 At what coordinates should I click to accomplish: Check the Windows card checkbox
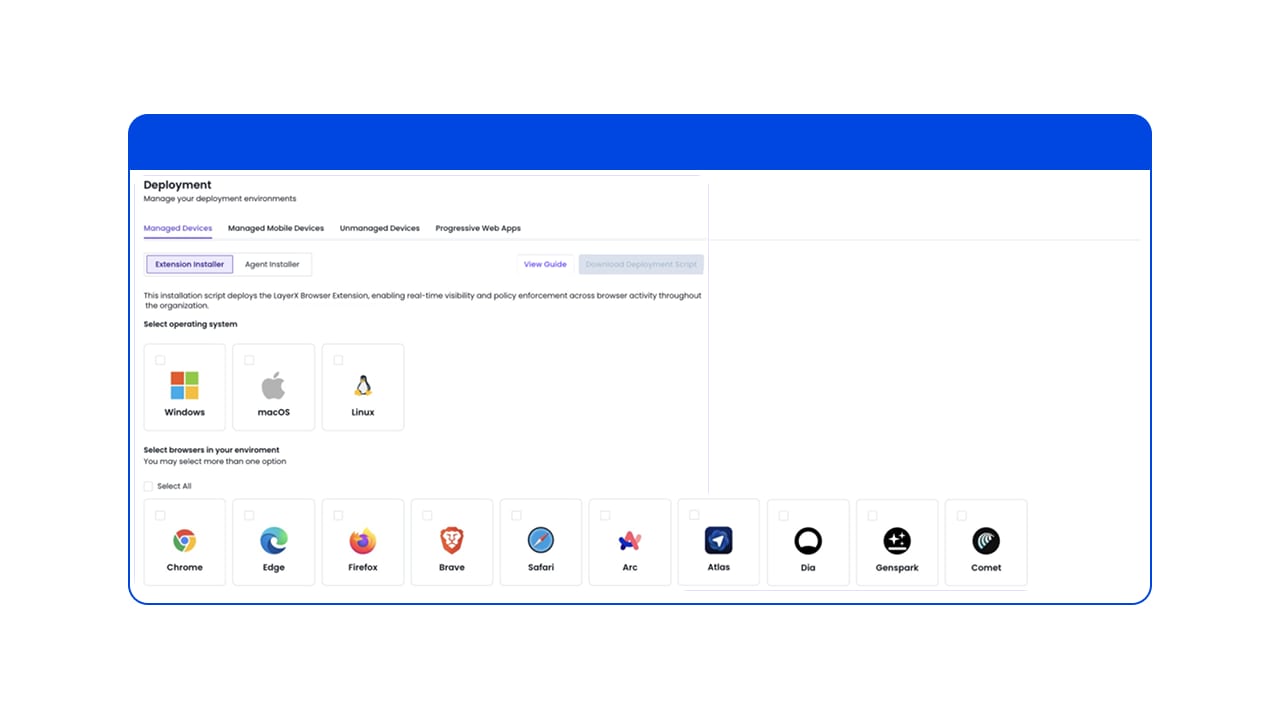click(x=160, y=360)
